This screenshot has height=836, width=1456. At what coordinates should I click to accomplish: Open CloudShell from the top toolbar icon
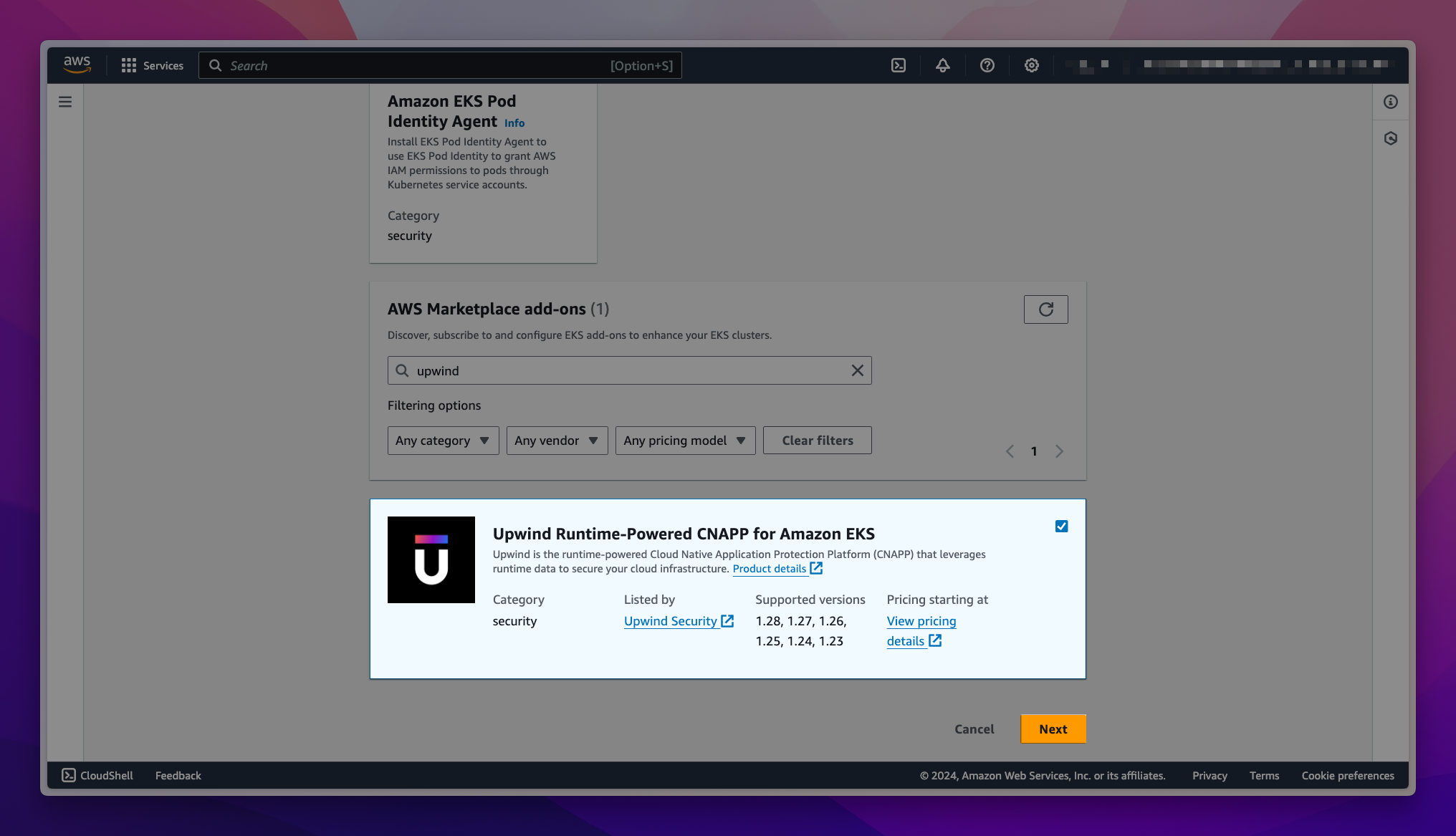pos(899,66)
